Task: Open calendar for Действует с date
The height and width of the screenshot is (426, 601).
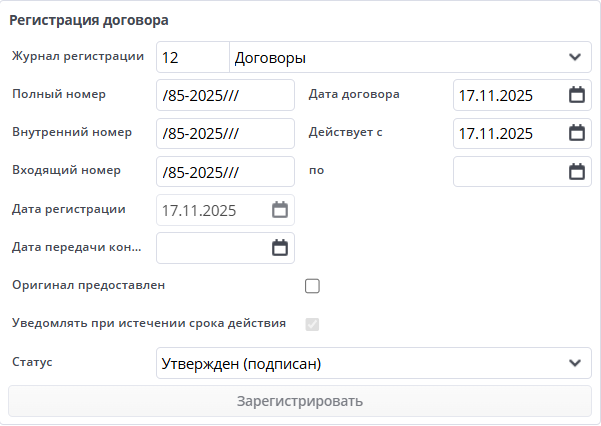Action: [576, 133]
